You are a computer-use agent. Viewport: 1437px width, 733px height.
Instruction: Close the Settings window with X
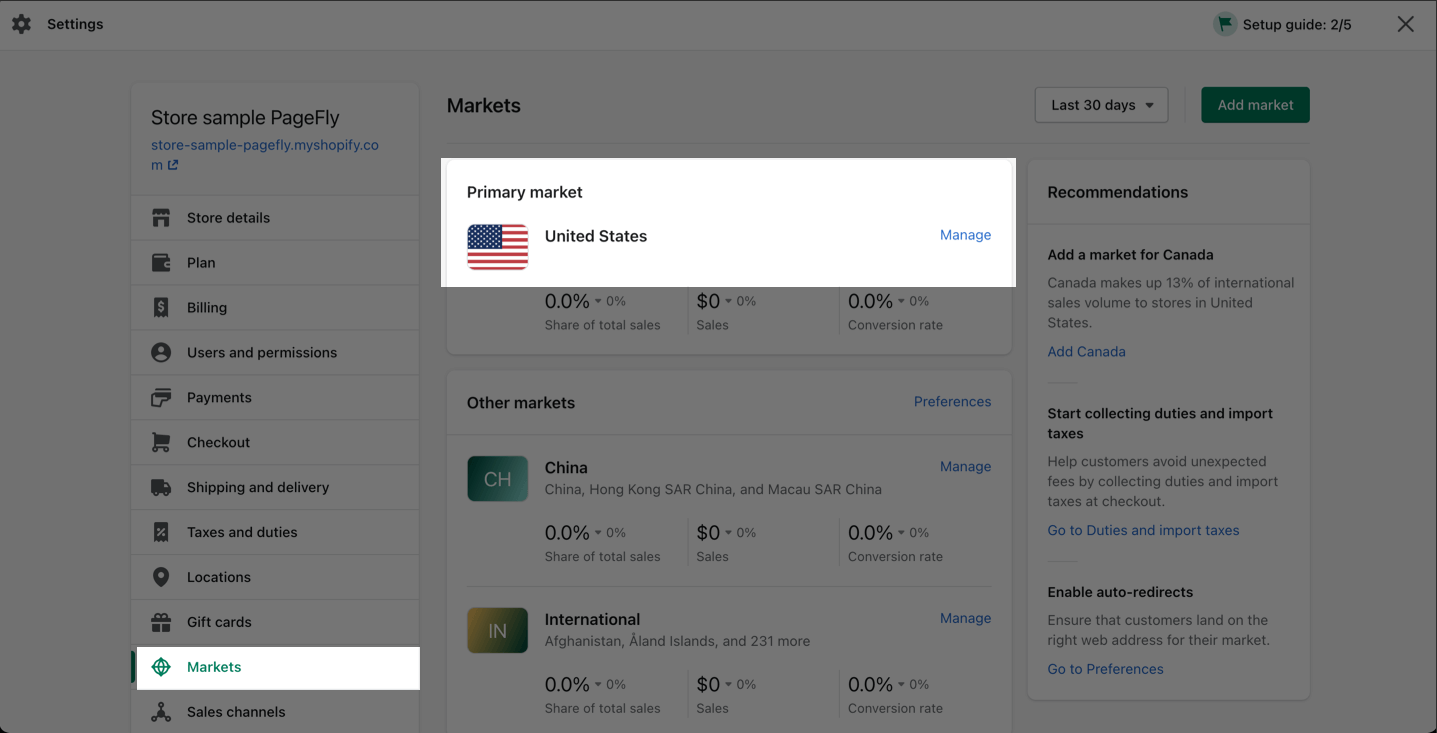coord(1405,24)
